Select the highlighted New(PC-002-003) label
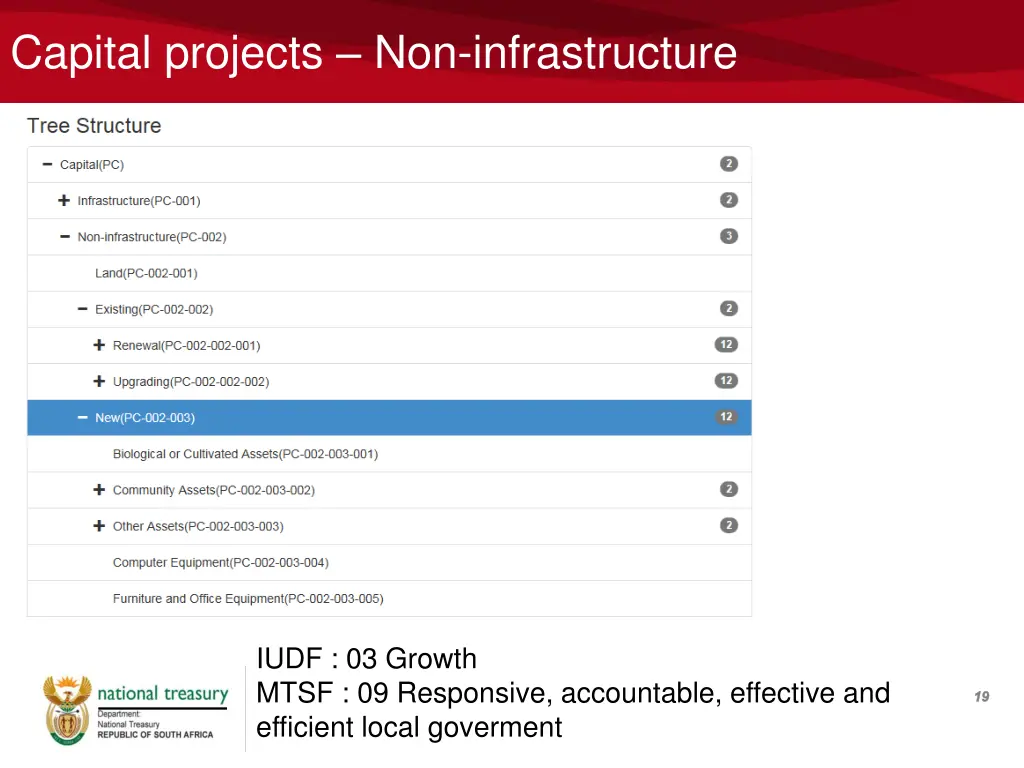The width and height of the screenshot is (1024, 768). click(145, 417)
